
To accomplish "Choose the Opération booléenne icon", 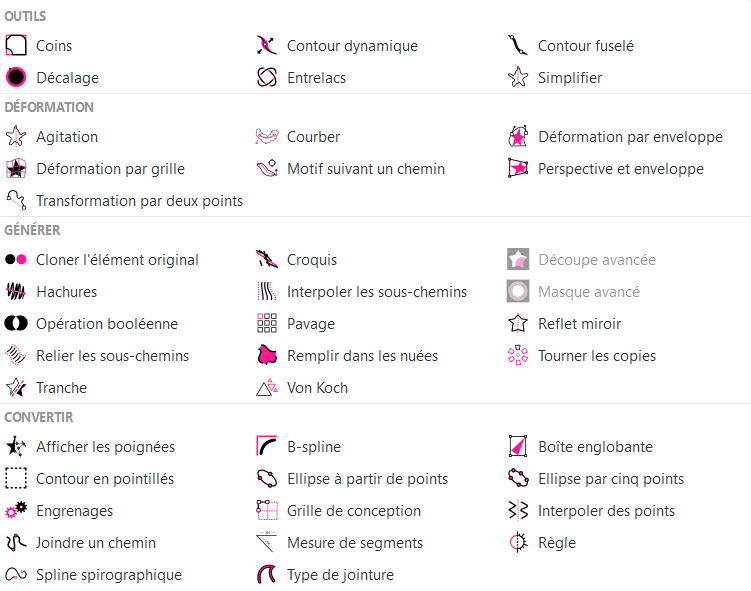I will point(16,324).
